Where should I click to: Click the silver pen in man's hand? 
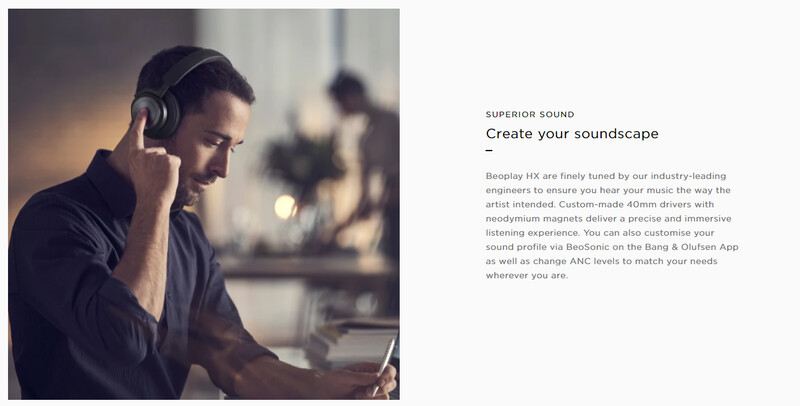click(x=383, y=366)
